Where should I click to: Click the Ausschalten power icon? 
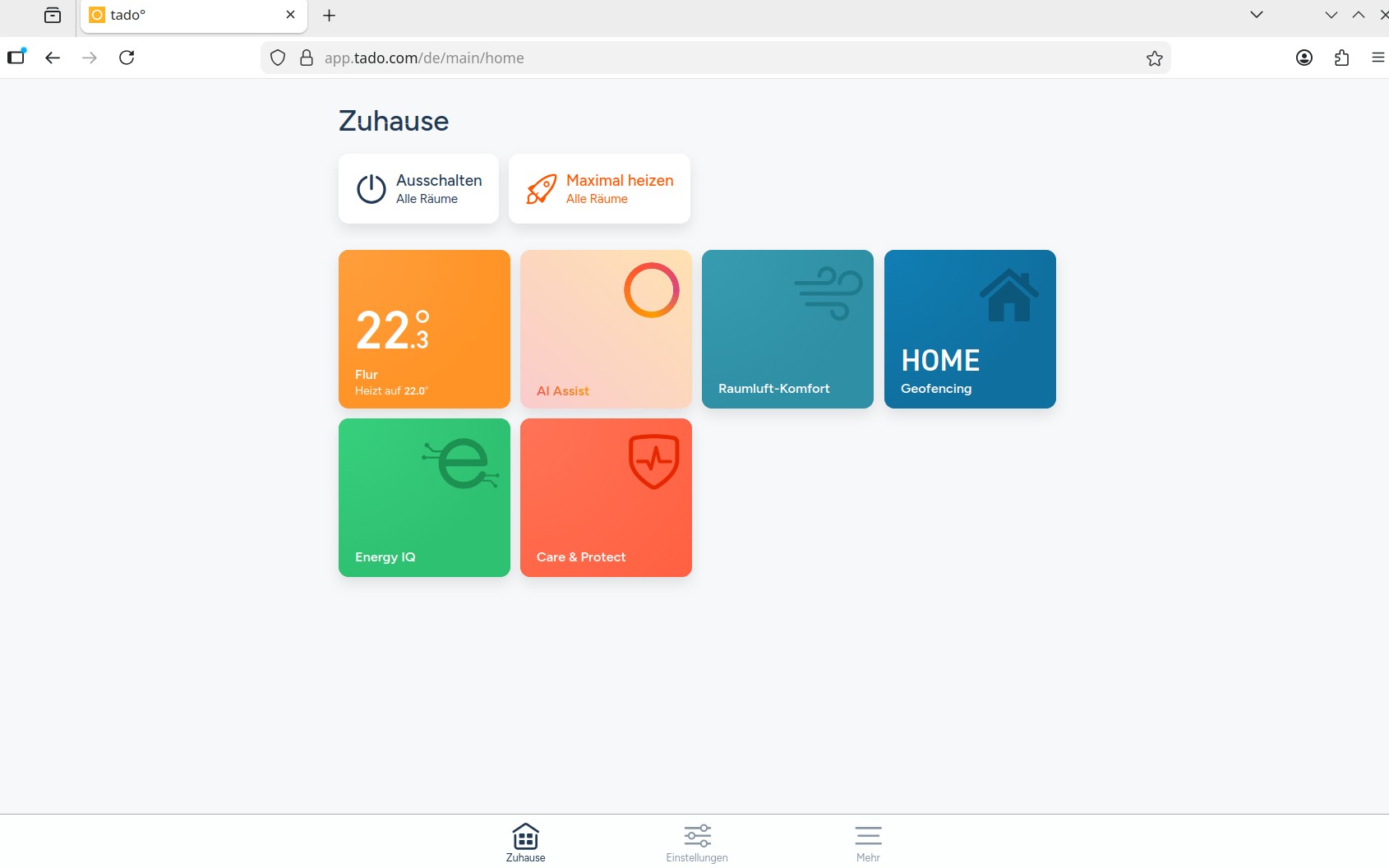click(371, 189)
